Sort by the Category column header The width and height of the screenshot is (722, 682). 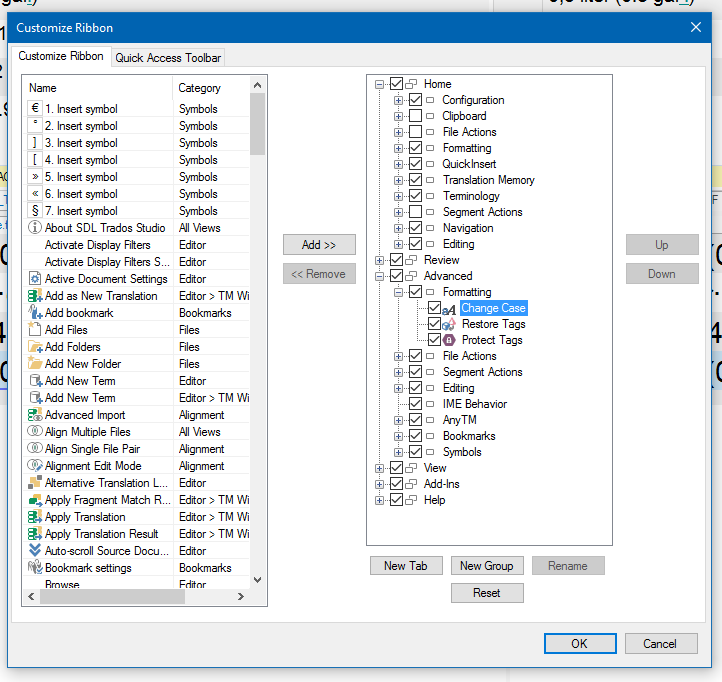[x=211, y=87]
